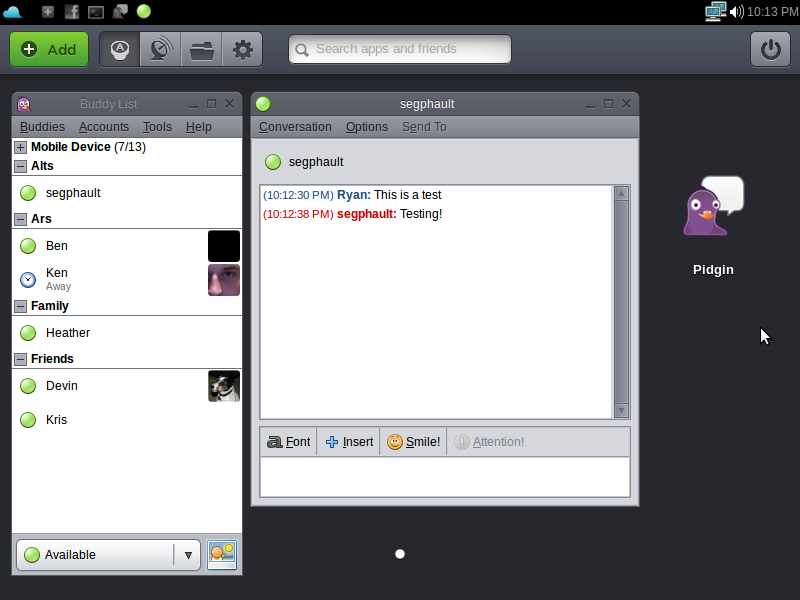Click the volume speaker tray icon
The image size is (800, 600).
736,11
